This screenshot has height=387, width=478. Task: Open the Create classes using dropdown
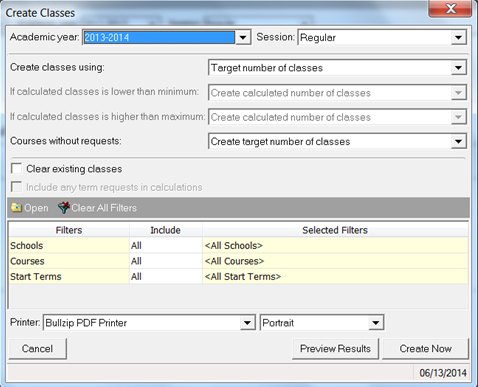(459, 68)
